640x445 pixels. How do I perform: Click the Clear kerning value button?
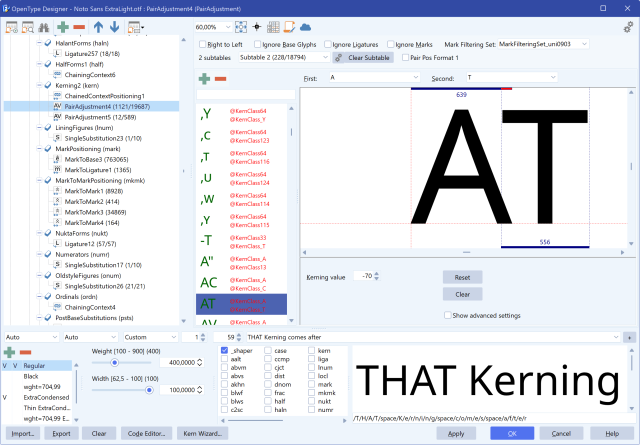(462, 294)
